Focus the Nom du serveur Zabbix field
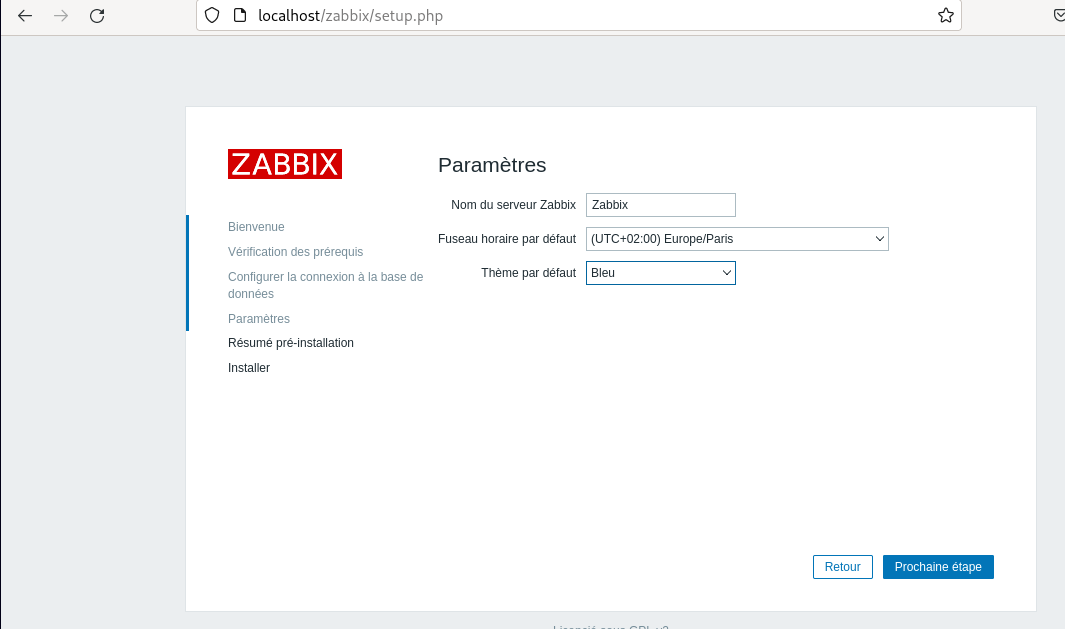Image resolution: width=1065 pixels, height=629 pixels. pyautogui.click(x=661, y=205)
